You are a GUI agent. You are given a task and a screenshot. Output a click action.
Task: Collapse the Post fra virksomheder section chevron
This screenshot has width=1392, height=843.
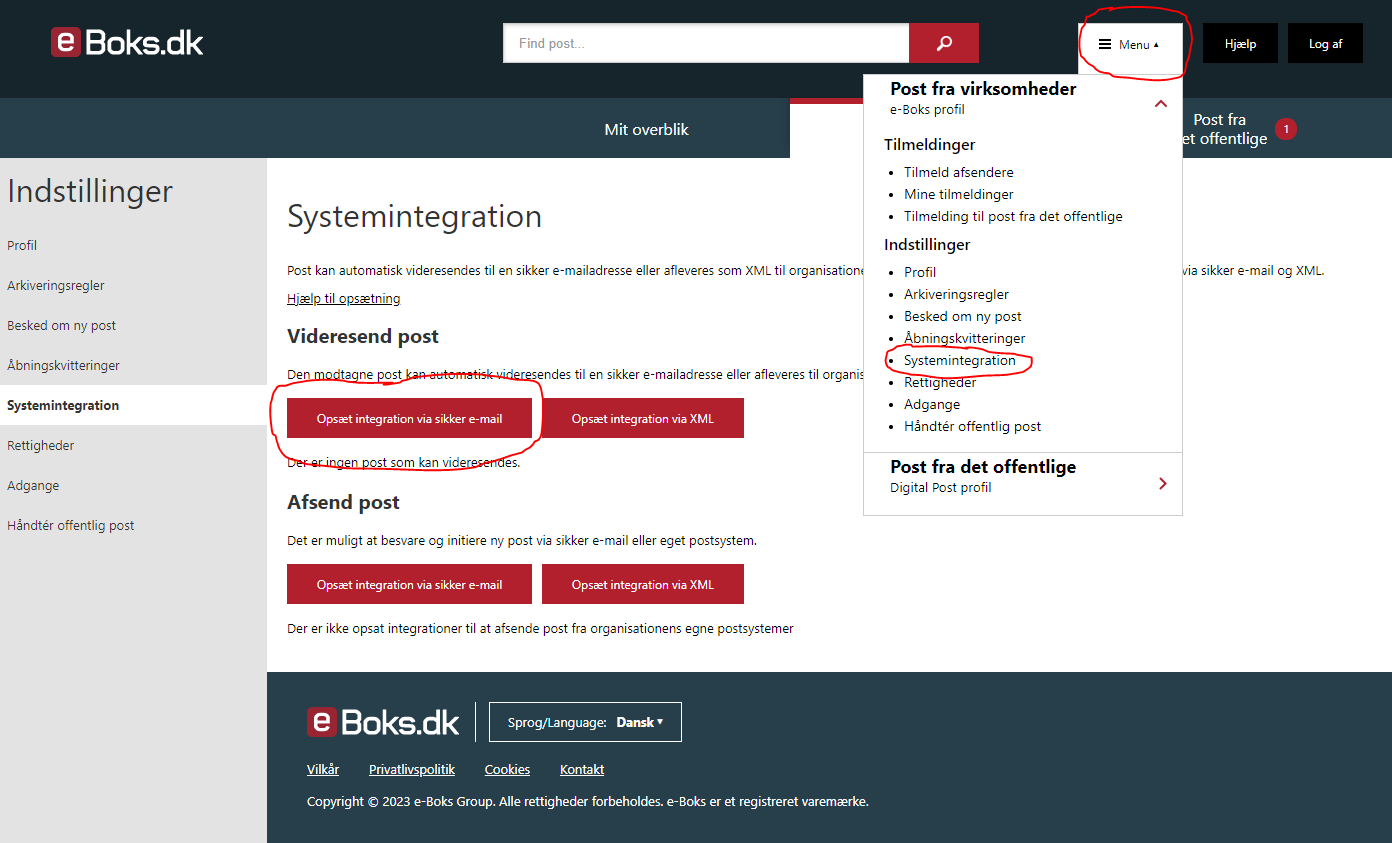(x=1161, y=102)
